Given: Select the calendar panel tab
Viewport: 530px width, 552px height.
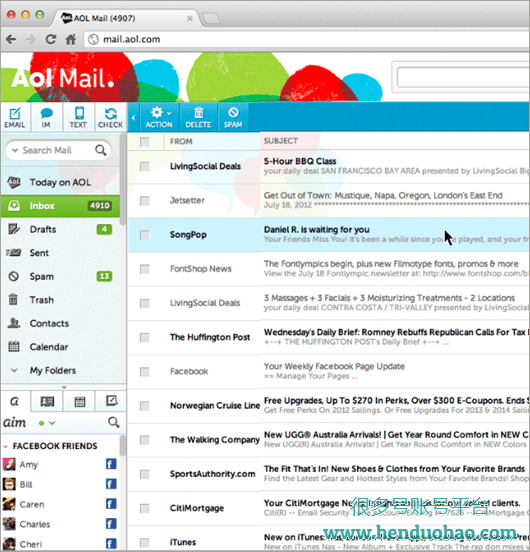Looking at the screenshot, I should pyautogui.click(x=80, y=401).
